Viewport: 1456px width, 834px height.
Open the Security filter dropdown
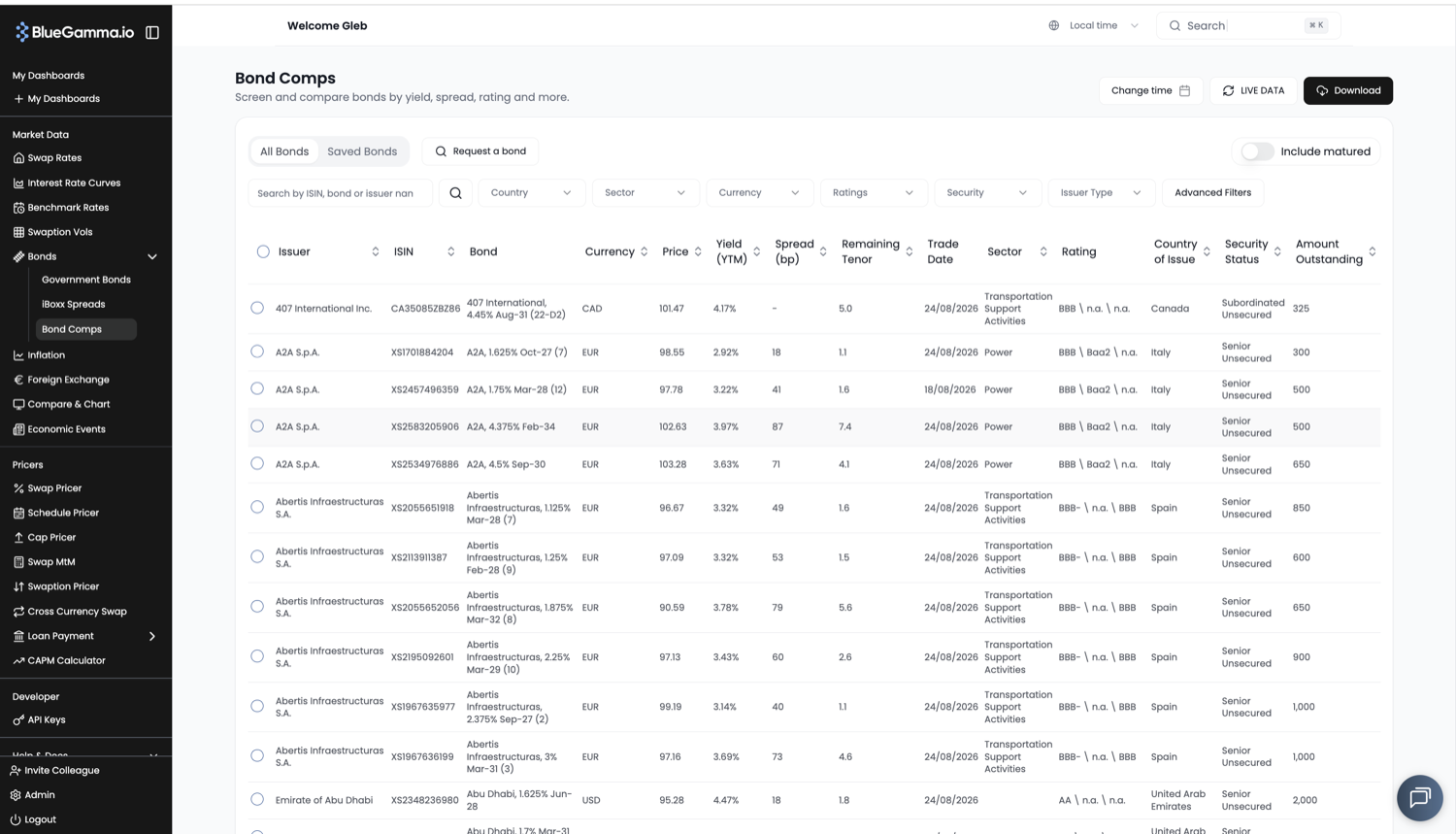(987, 192)
